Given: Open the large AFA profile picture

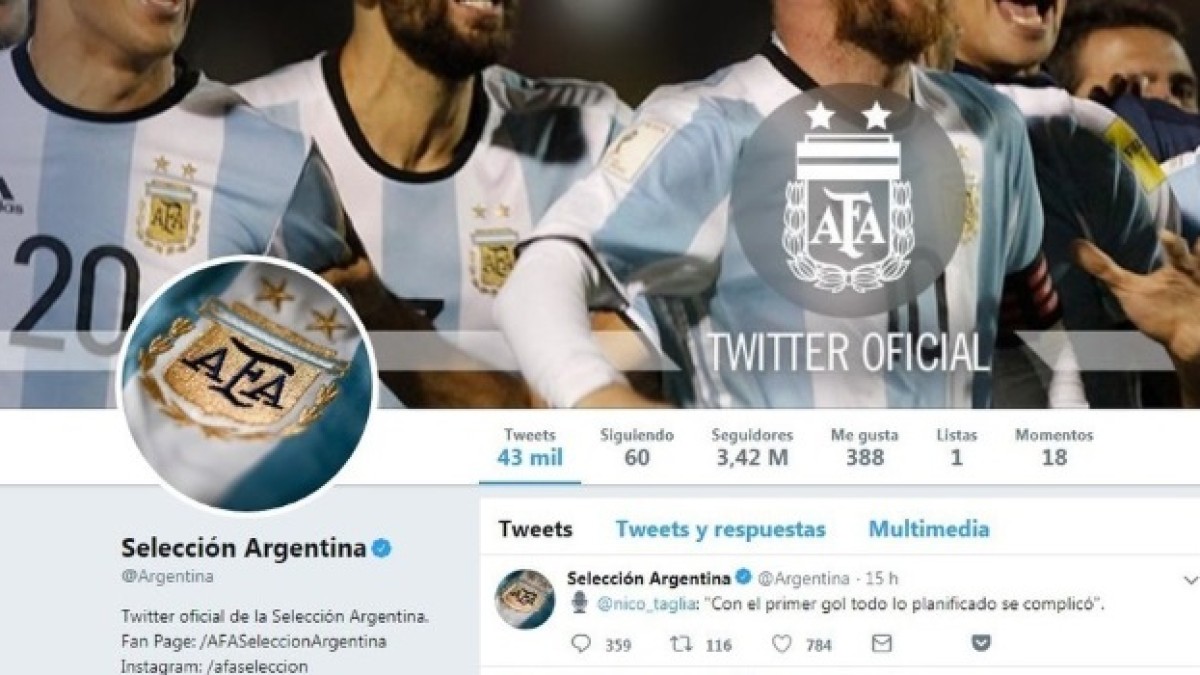Looking at the screenshot, I should pyautogui.click(x=247, y=384).
